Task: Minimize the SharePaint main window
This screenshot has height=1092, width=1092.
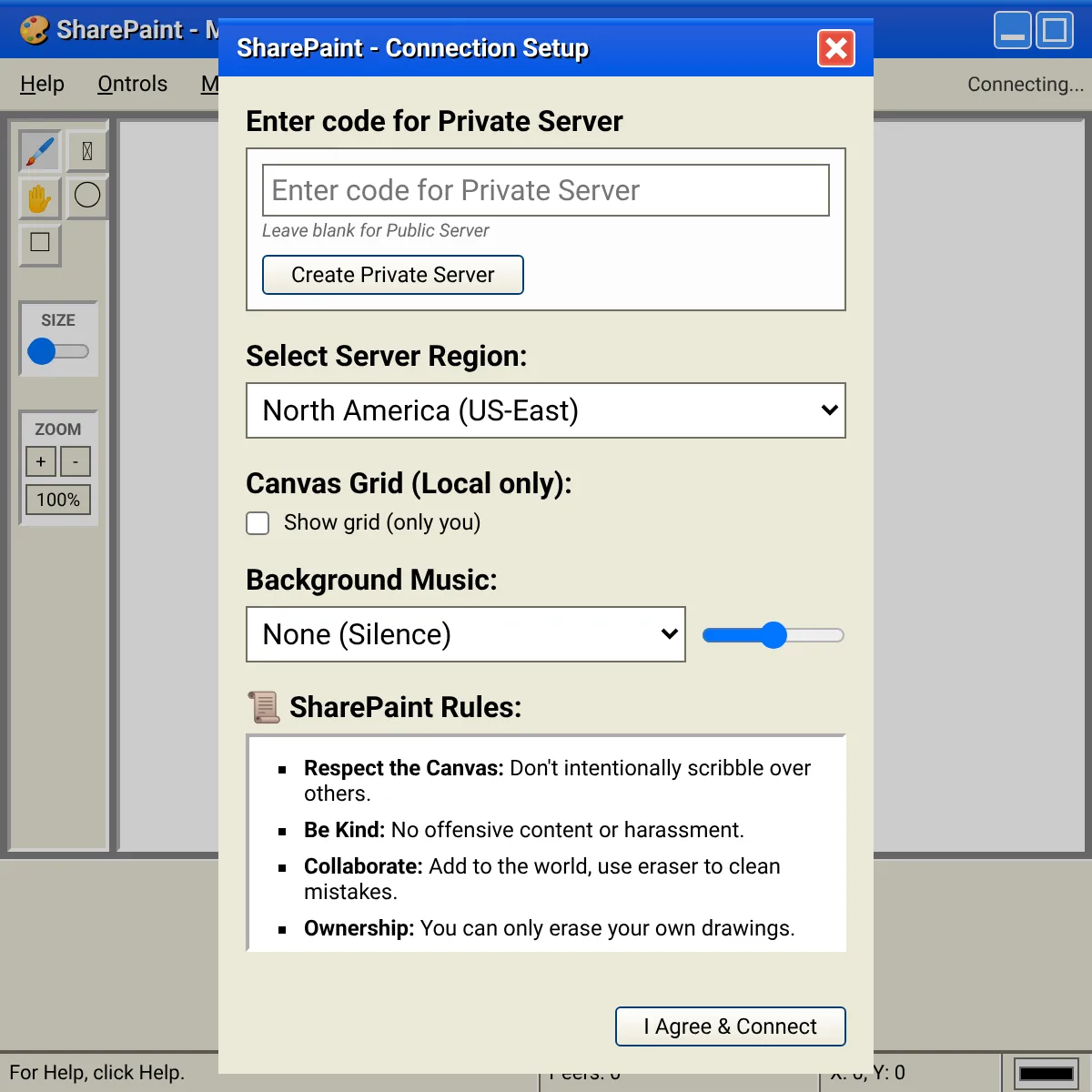Action: (x=1013, y=30)
